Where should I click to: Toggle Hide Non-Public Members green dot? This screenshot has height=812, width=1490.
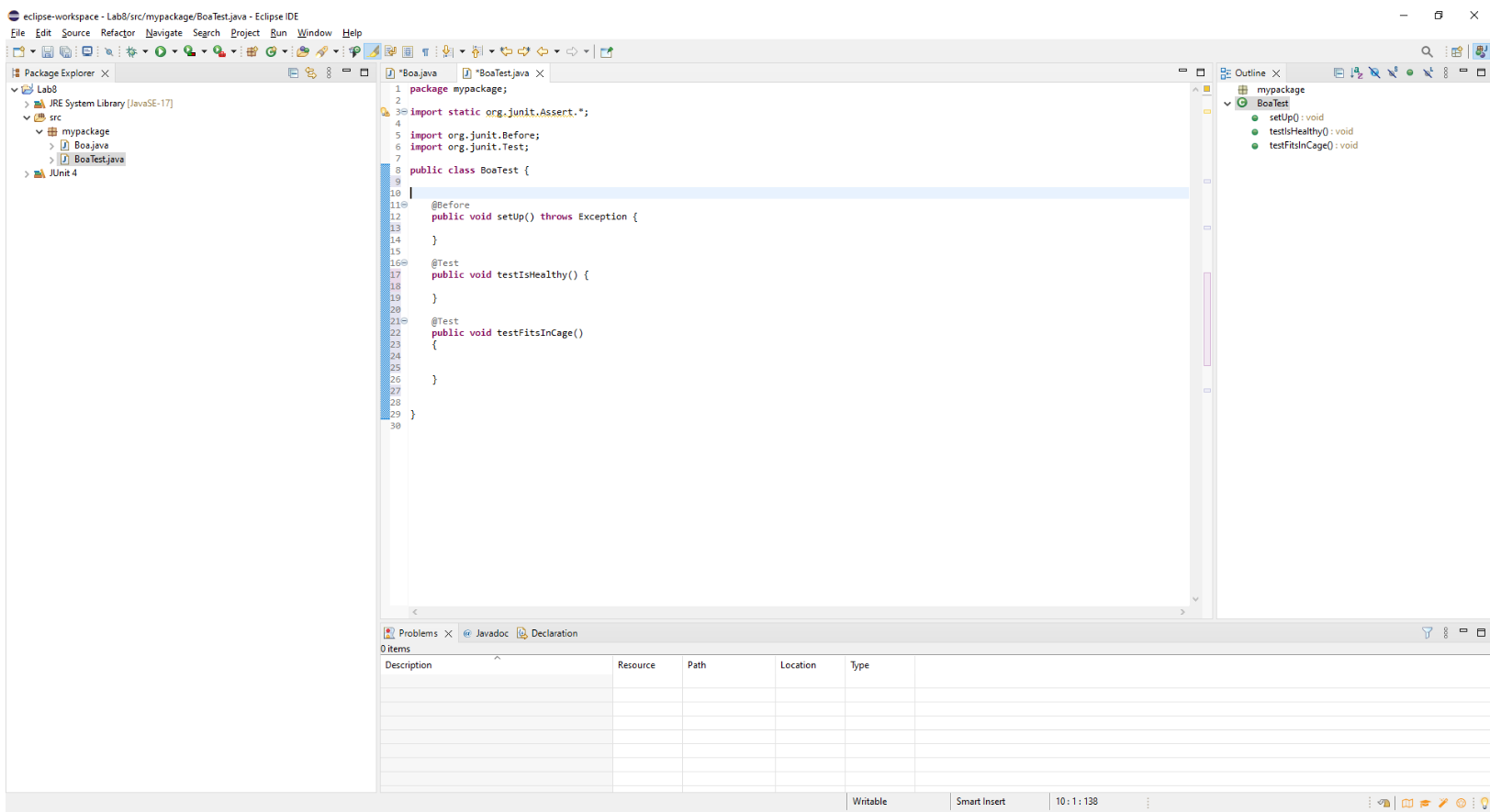[1410, 72]
